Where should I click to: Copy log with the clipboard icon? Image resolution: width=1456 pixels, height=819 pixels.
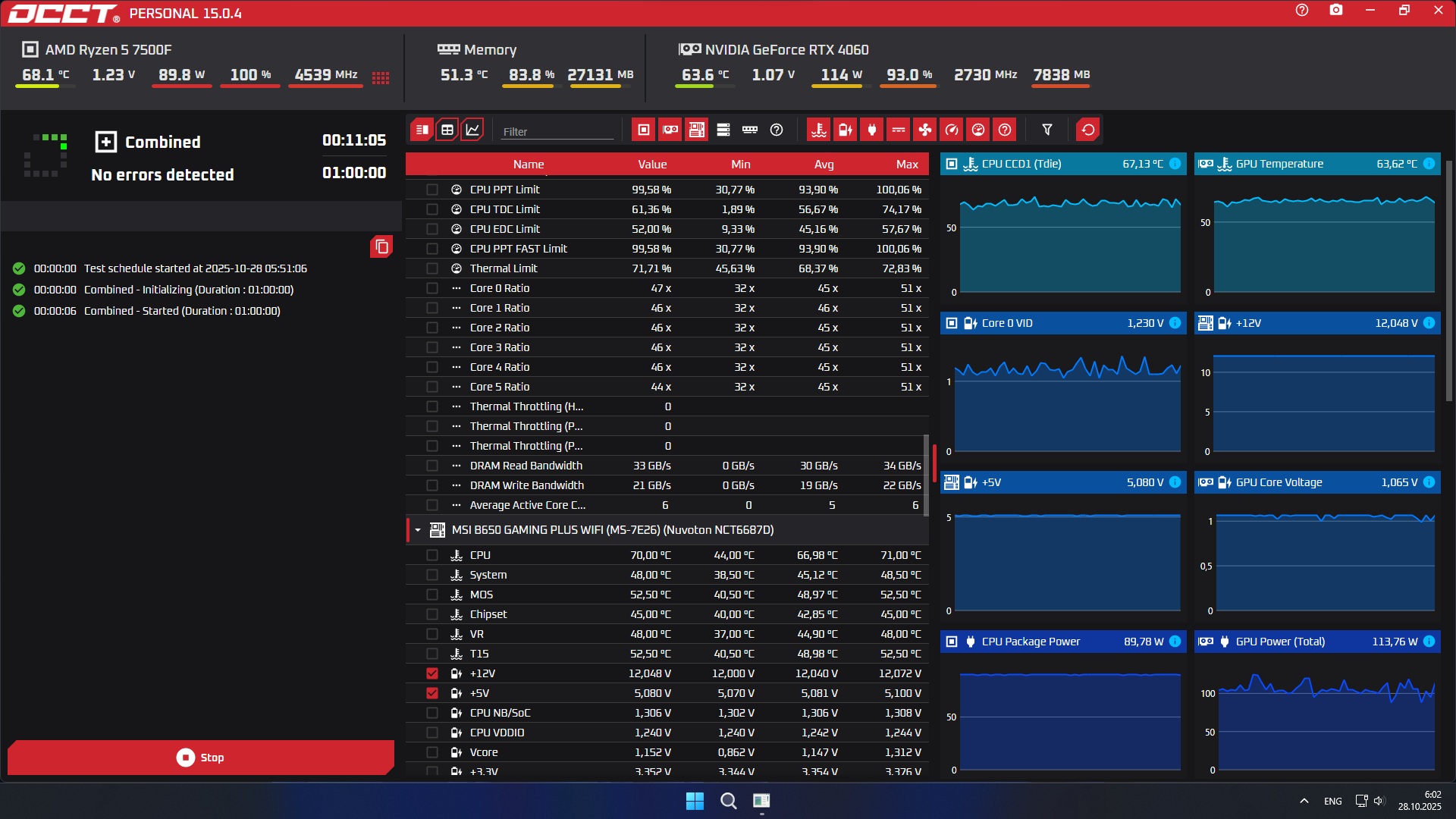(381, 246)
